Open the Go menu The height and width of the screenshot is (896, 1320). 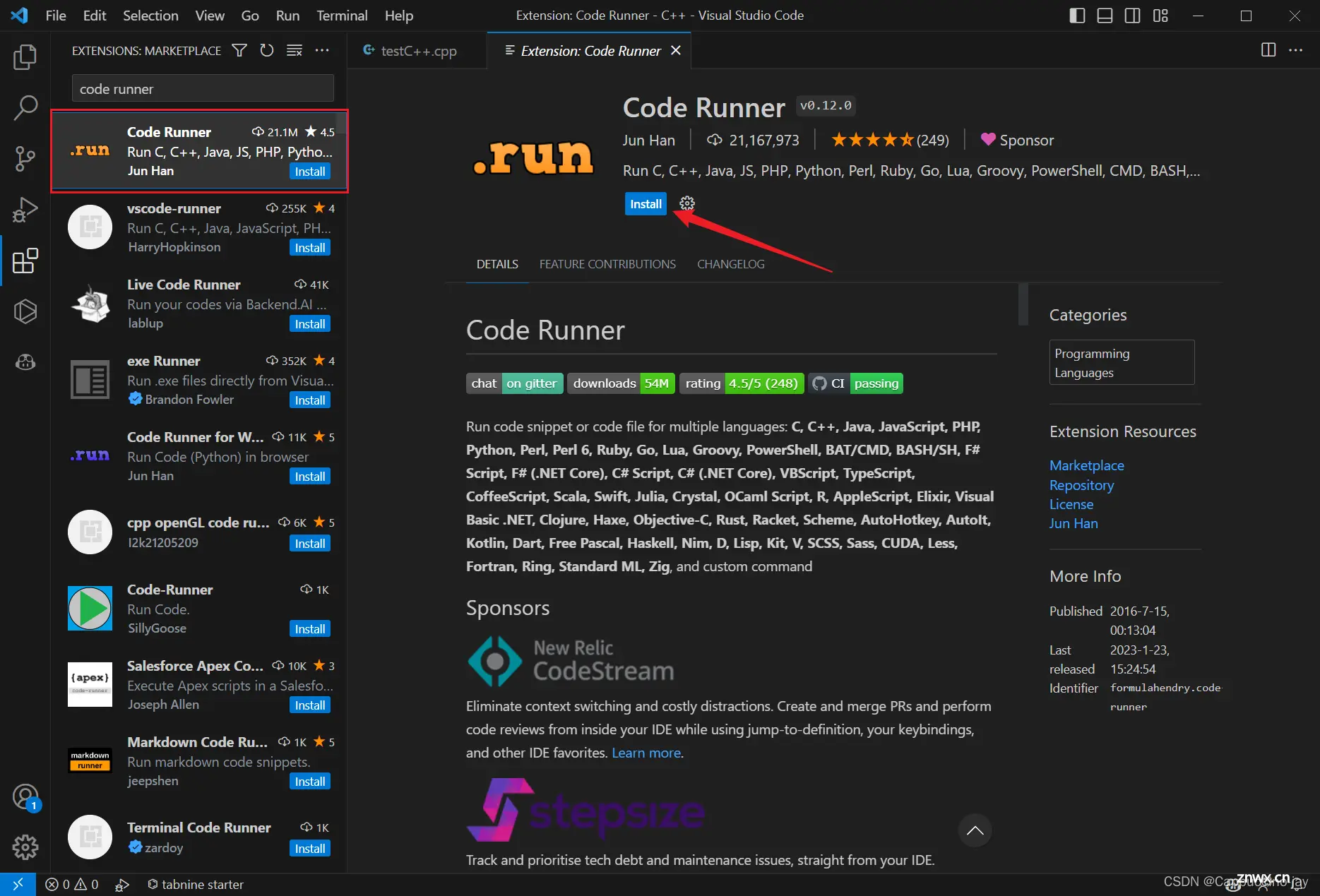click(250, 16)
